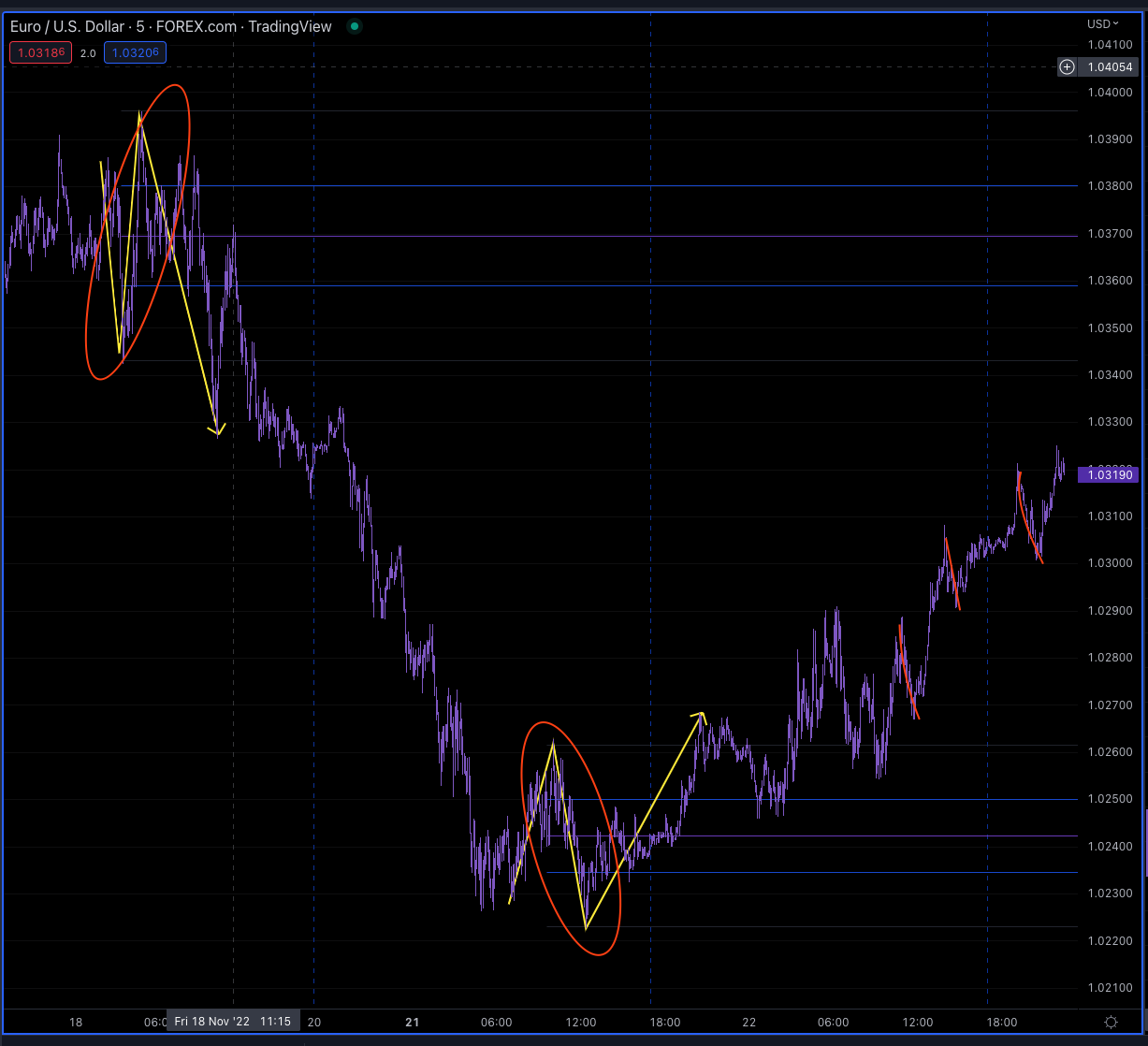Click the 1.02700 price axis label
The height and width of the screenshot is (1046, 1148).
pos(1111,705)
